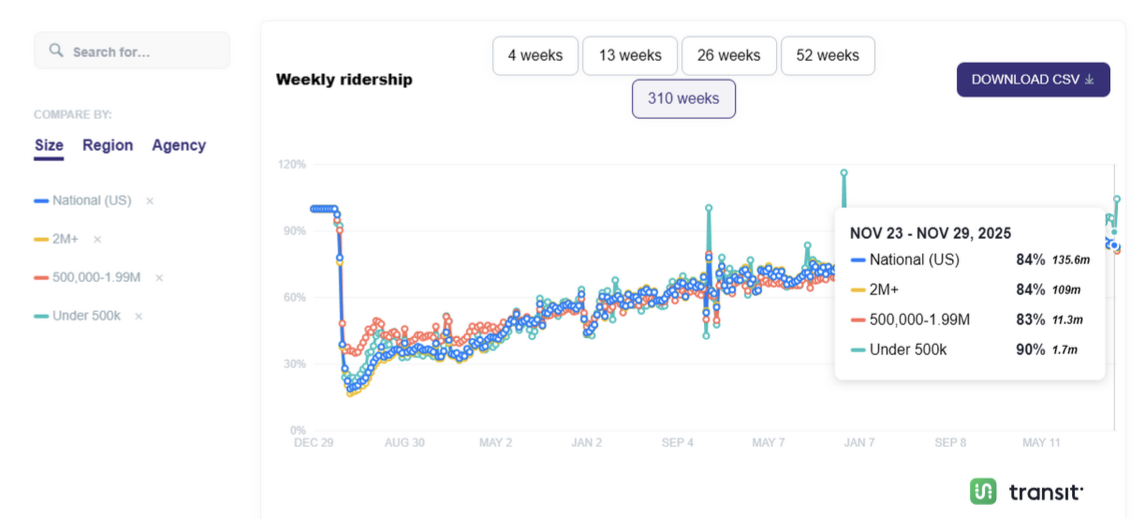Screen dimensions: 1140x520
Task: Click the search magnifier icon
Action: point(56,50)
